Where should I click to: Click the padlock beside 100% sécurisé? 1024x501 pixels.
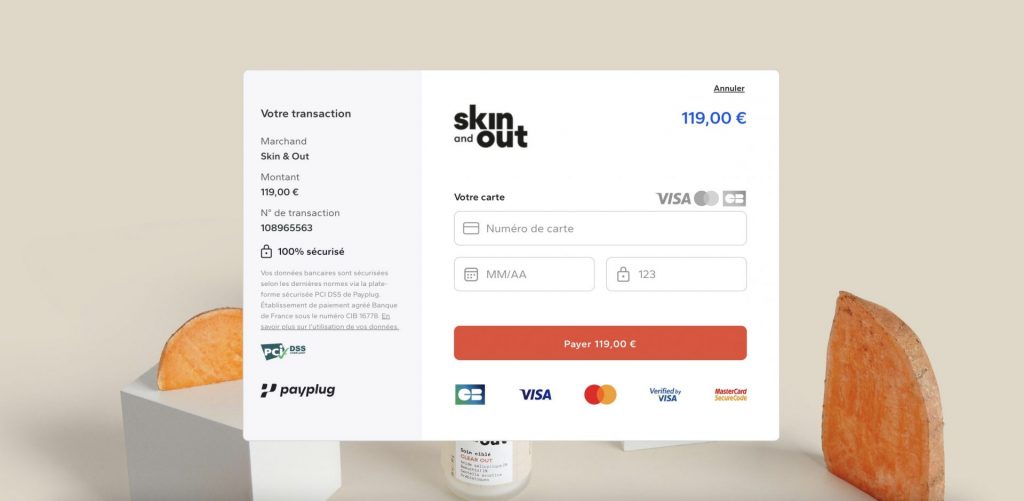[266, 251]
